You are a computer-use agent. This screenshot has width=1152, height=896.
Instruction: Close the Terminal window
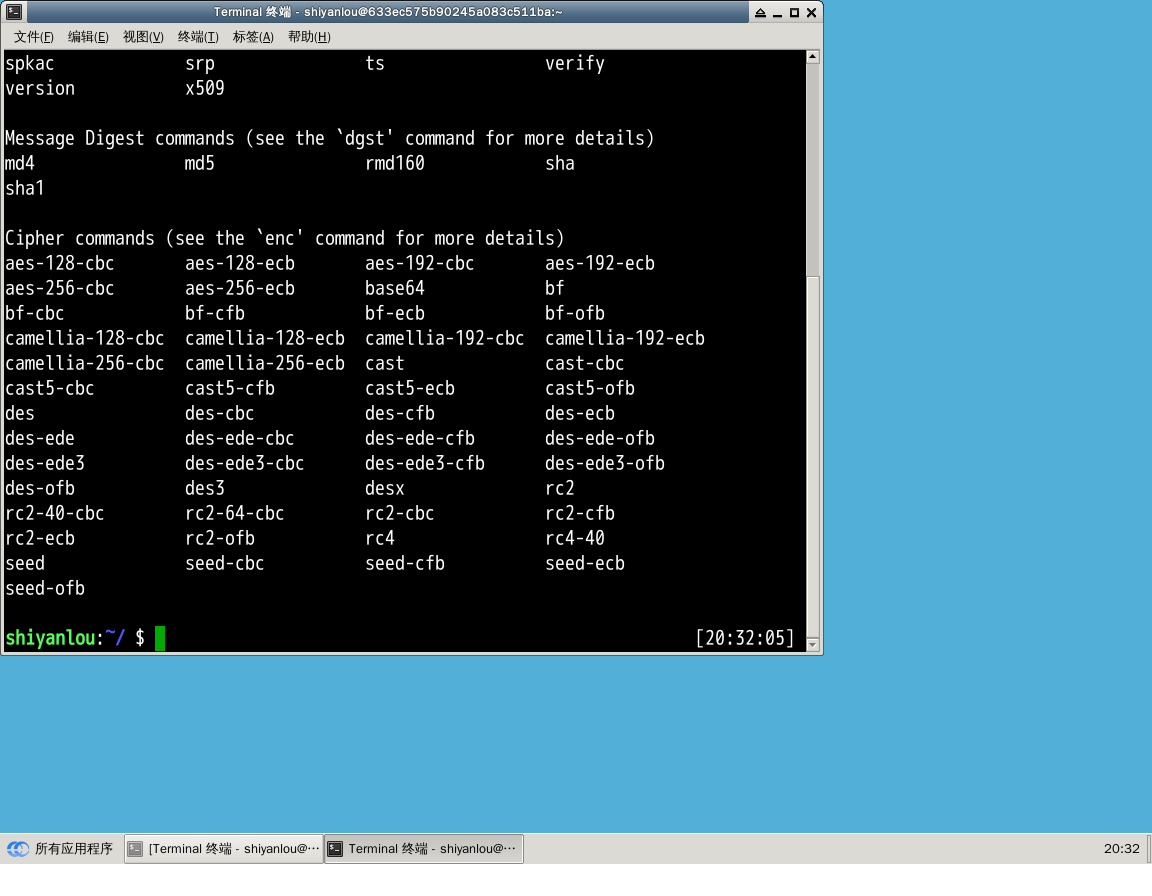point(811,12)
